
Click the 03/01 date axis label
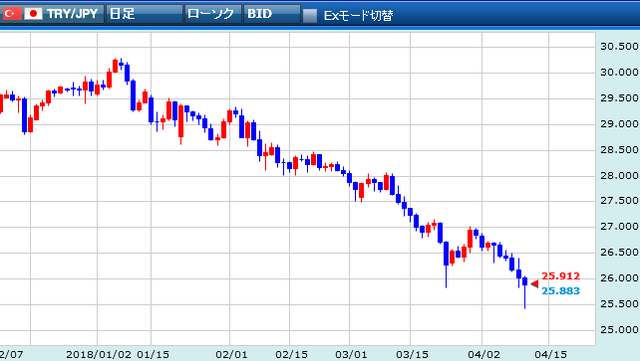pyautogui.click(x=351, y=354)
